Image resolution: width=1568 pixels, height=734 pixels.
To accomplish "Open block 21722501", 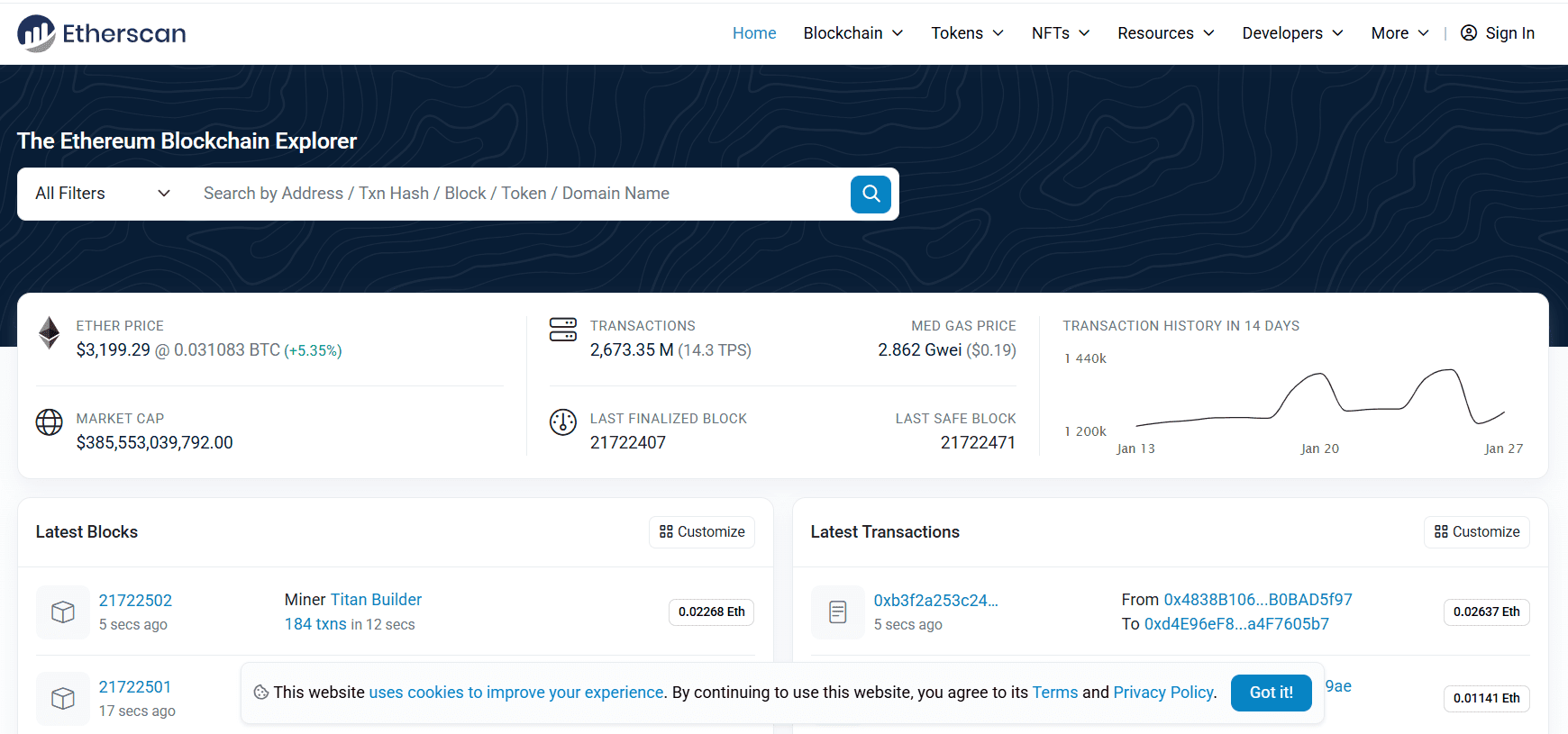I will (x=135, y=687).
